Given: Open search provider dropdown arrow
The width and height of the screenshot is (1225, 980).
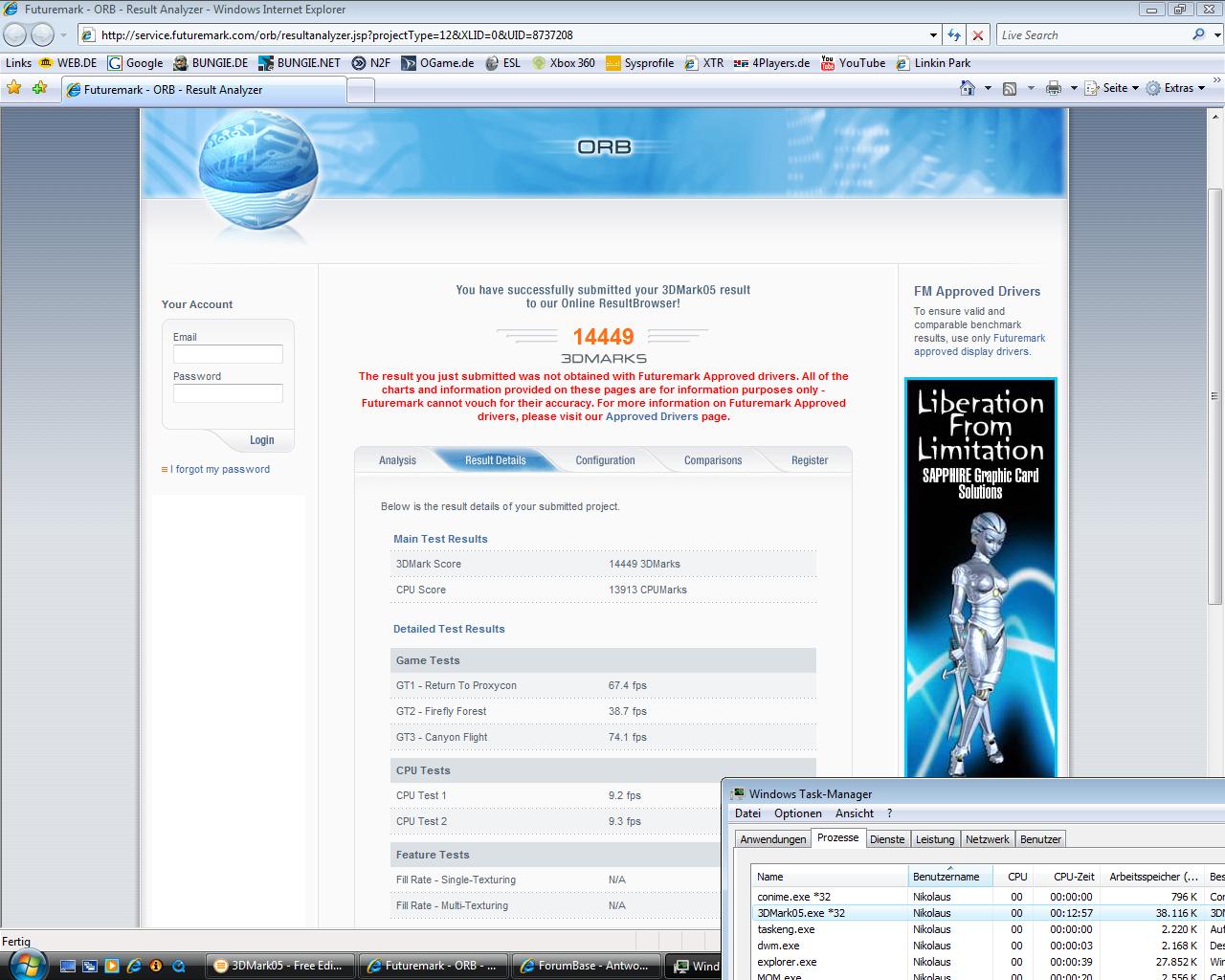Looking at the screenshot, I should click(1215, 35).
